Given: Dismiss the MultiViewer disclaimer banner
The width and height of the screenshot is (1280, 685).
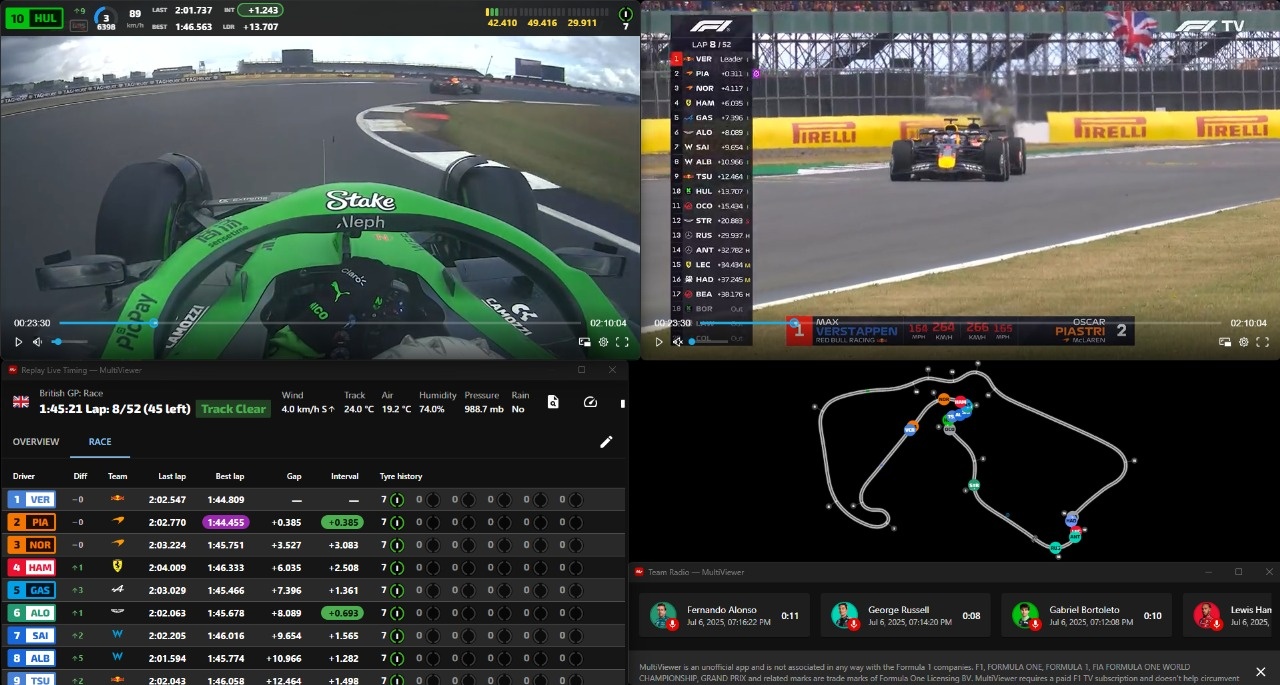Looking at the screenshot, I should click(1260, 672).
